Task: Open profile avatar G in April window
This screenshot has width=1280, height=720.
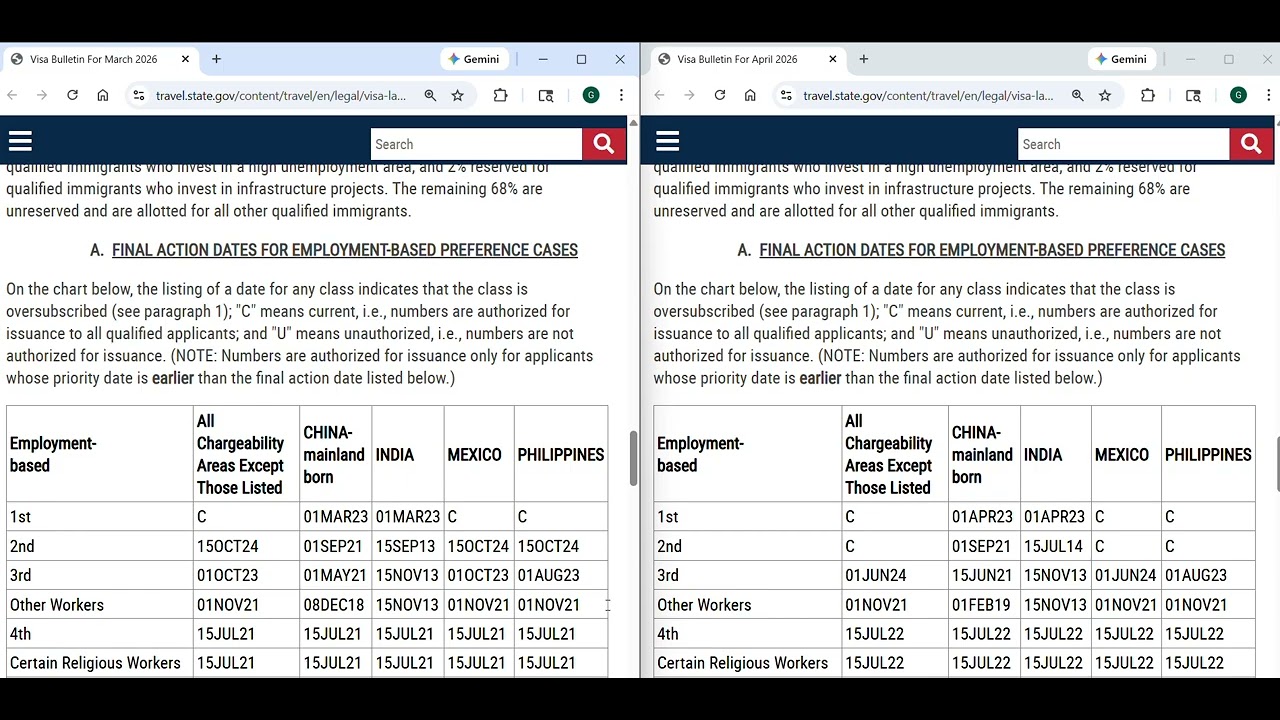Action: (x=1238, y=95)
